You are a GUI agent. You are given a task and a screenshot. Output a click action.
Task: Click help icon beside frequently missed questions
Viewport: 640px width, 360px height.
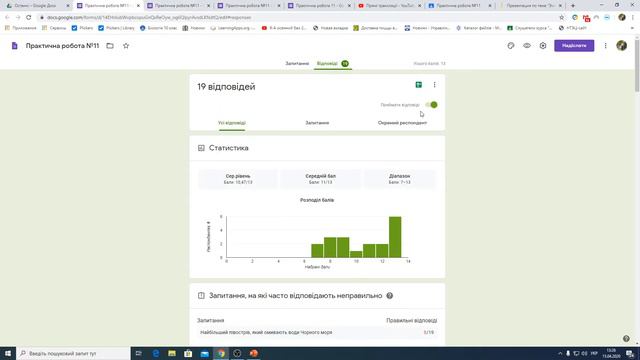[390, 296]
